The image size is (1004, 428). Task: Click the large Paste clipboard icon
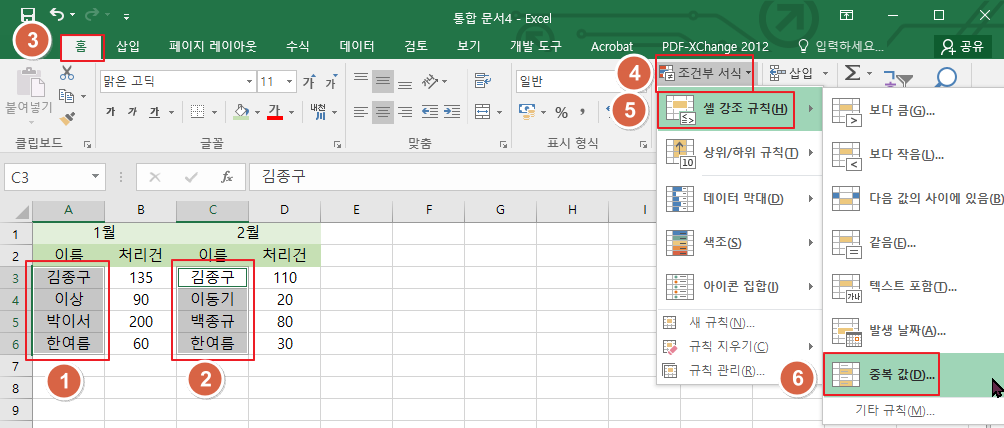29,83
